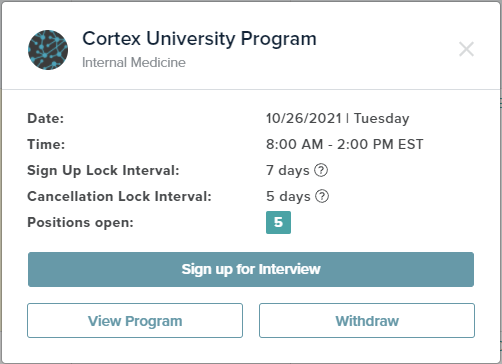Click the Cortex University Program logo
502x364 pixels.
48,50
